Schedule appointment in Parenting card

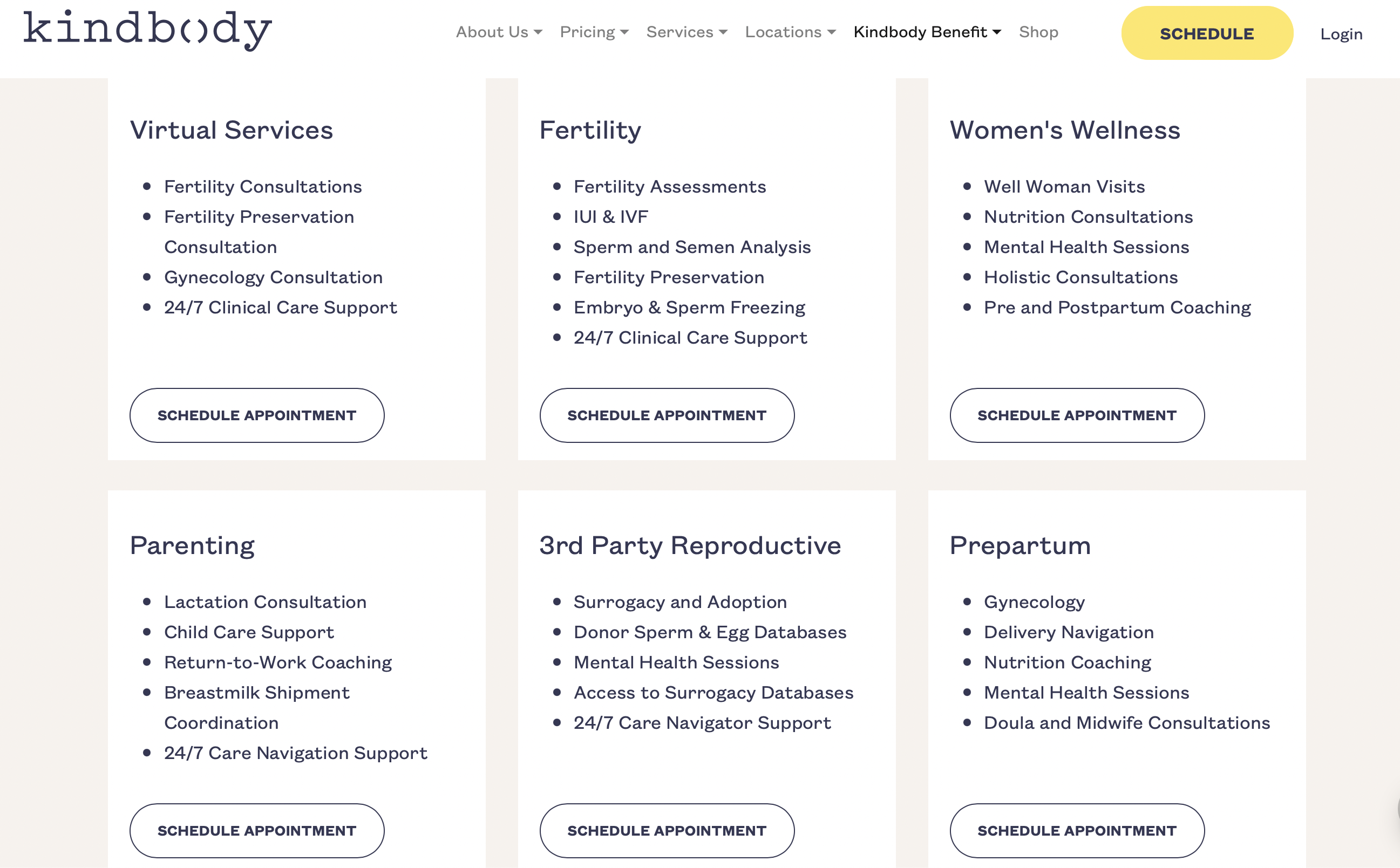(x=257, y=830)
